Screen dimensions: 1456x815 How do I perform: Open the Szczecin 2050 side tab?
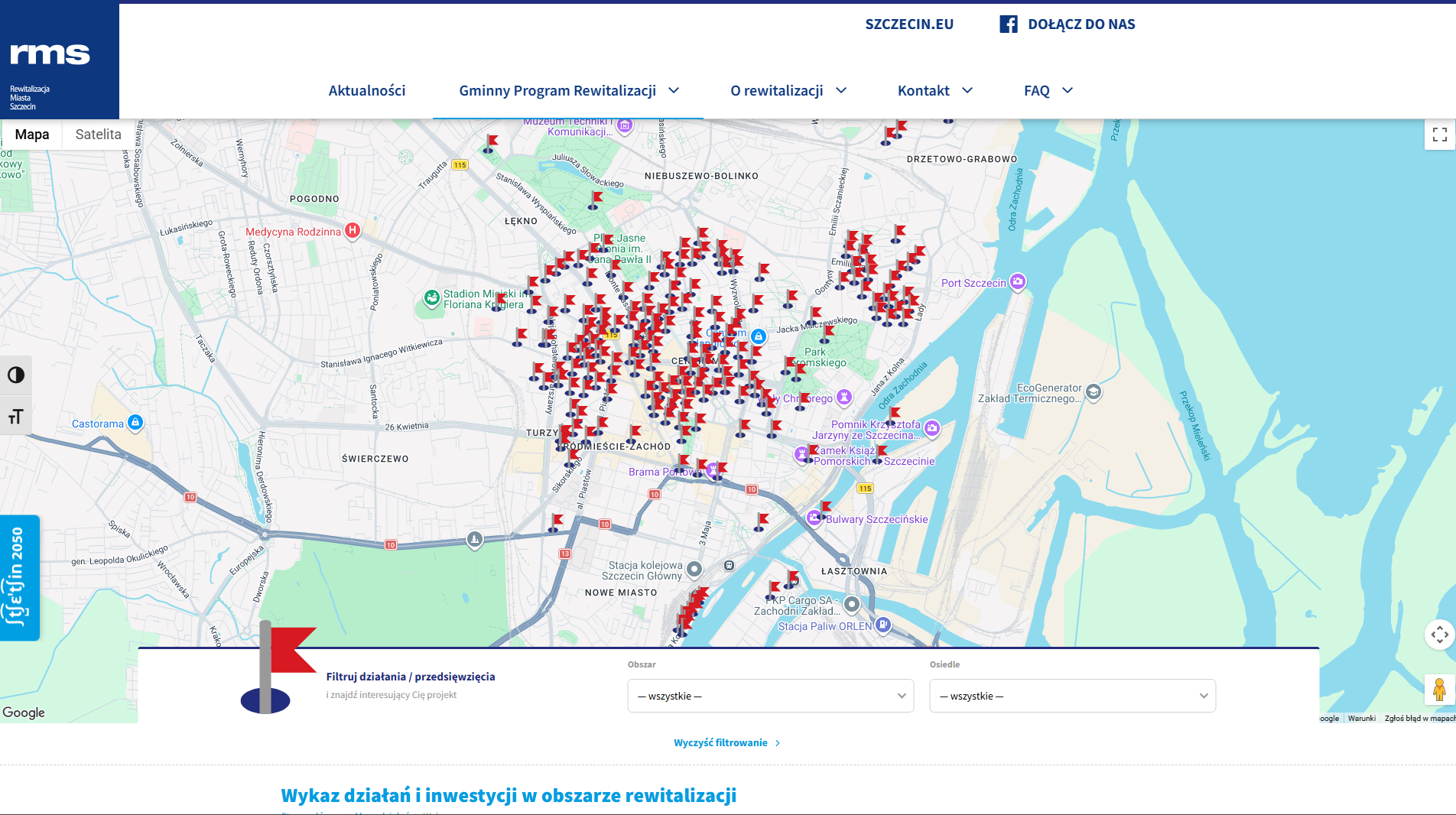[x=19, y=578]
